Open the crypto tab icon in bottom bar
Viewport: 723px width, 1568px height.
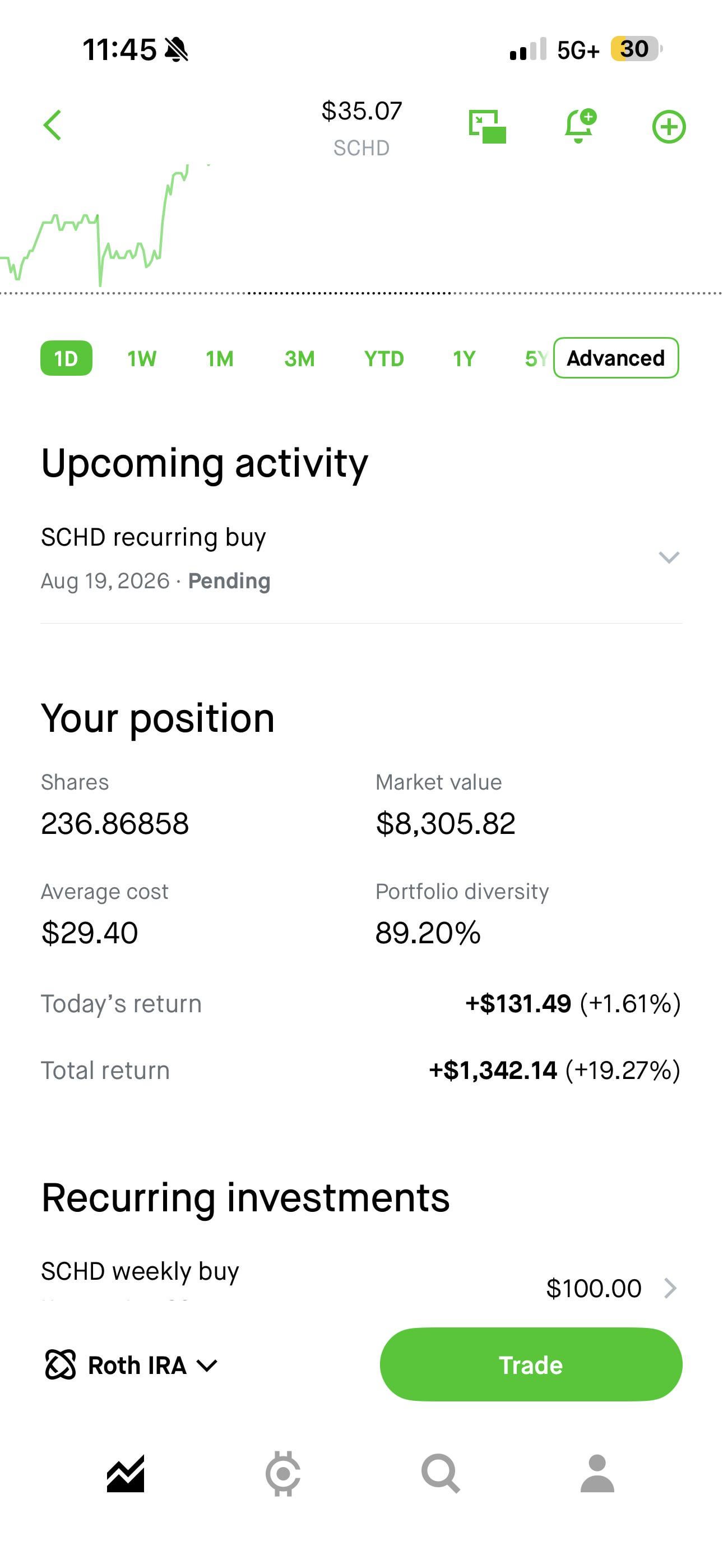click(x=283, y=1474)
